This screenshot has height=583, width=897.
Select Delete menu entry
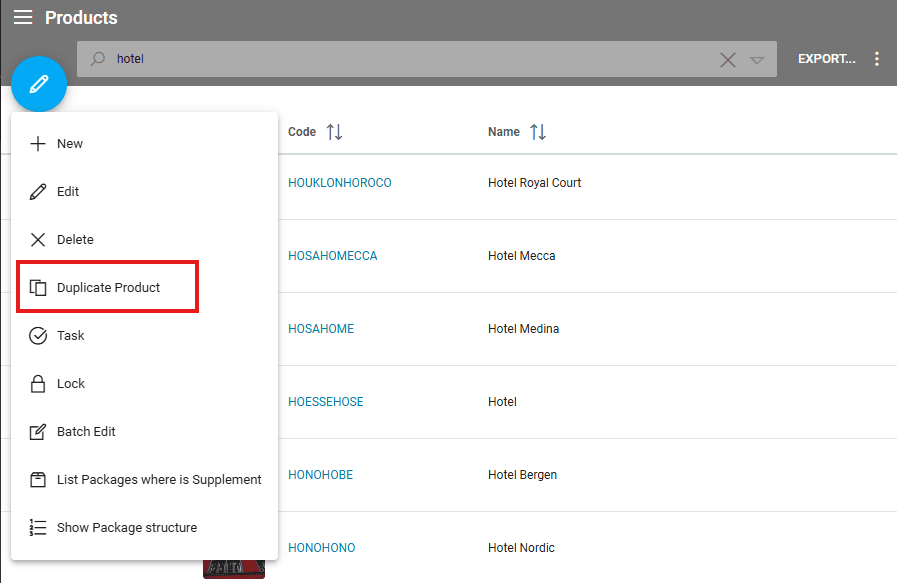pyautogui.click(x=75, y=240)
